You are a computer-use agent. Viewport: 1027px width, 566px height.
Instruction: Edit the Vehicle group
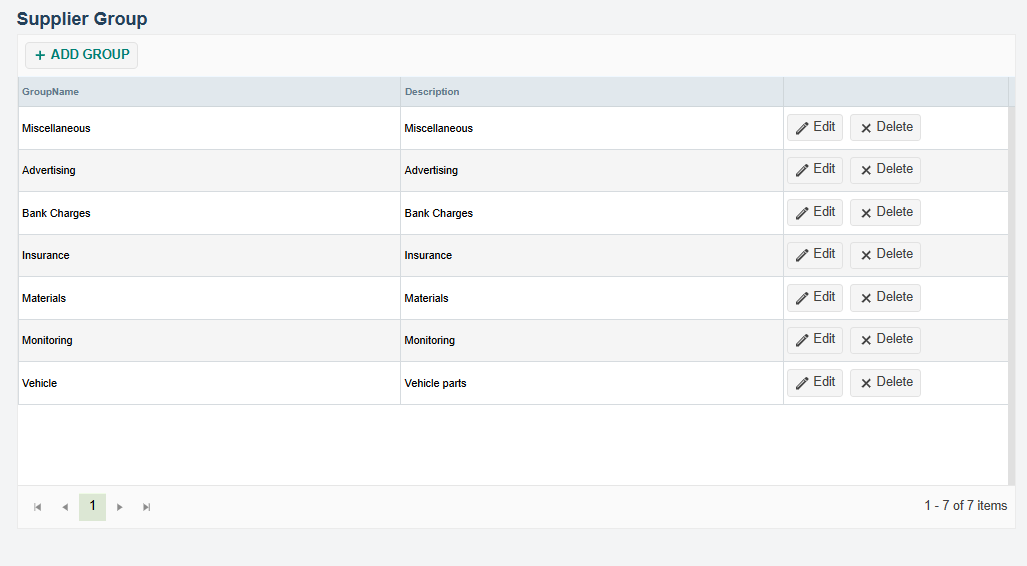[x=814, y=383]
